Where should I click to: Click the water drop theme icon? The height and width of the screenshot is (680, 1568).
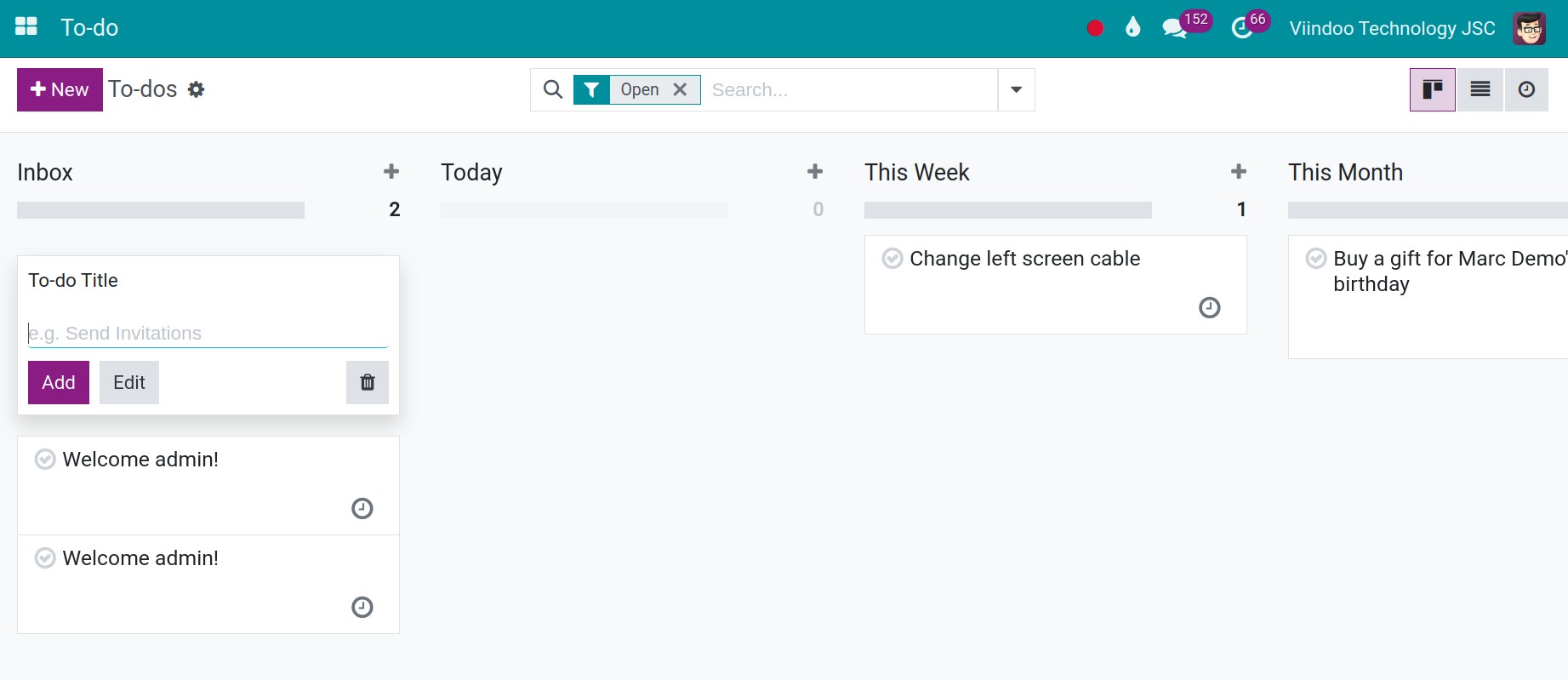tap(1132, 28)
